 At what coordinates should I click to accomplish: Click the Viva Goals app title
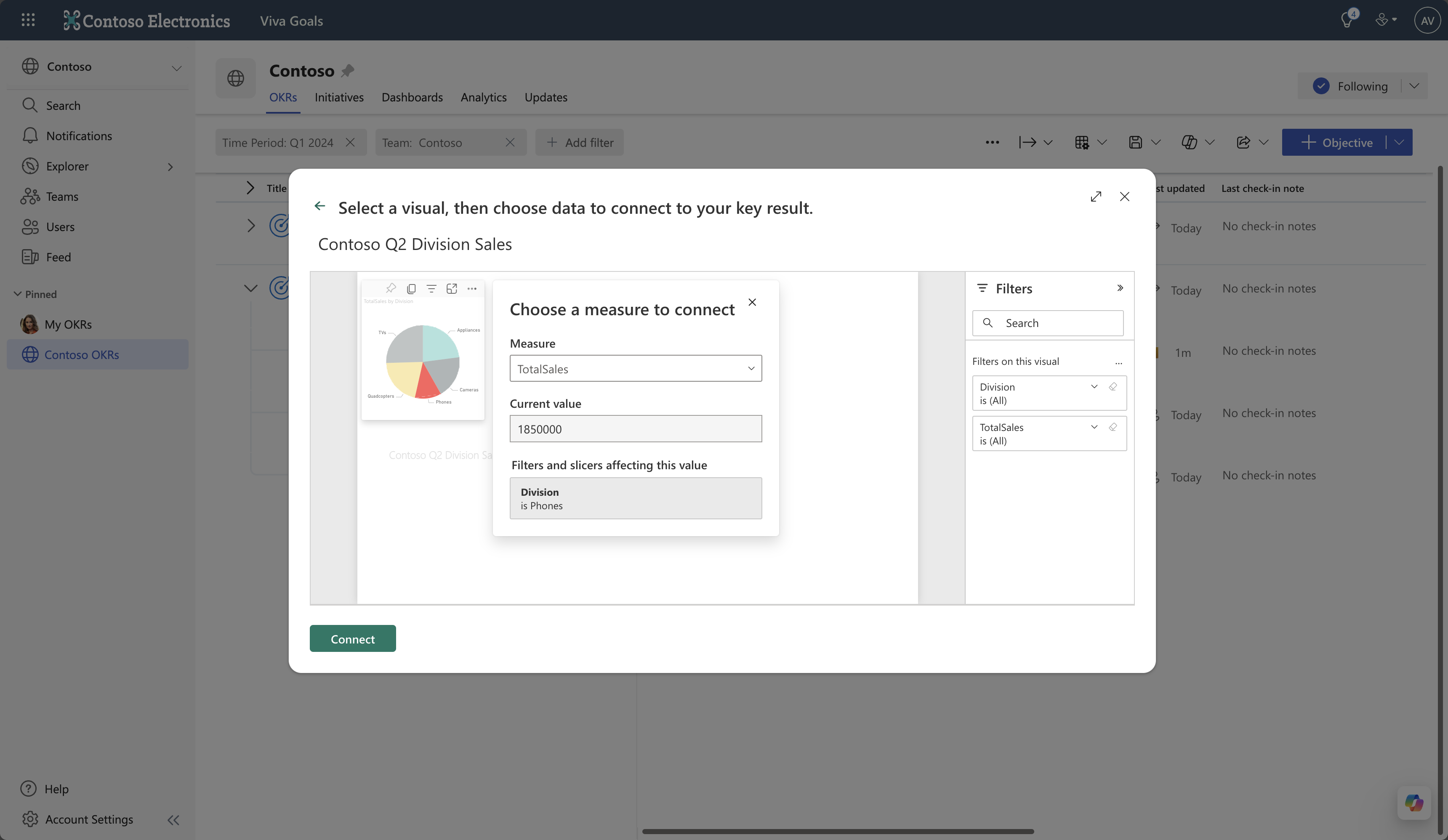291,21
